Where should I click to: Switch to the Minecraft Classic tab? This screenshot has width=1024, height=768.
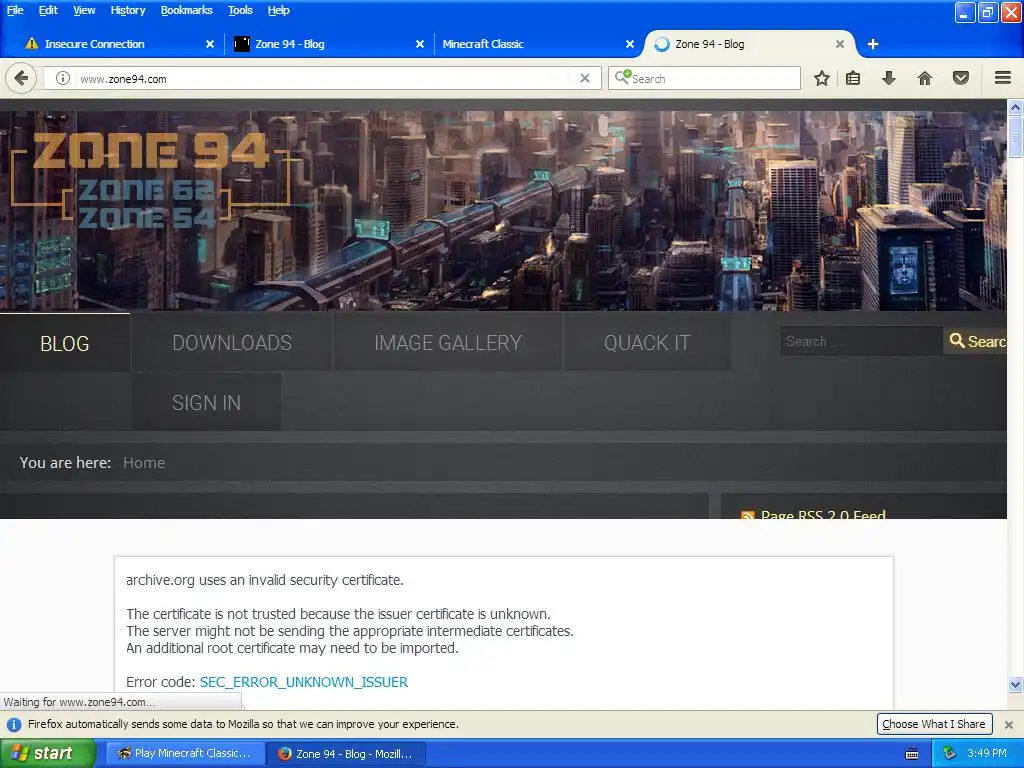pyautogui.click(x=534, y=44)
